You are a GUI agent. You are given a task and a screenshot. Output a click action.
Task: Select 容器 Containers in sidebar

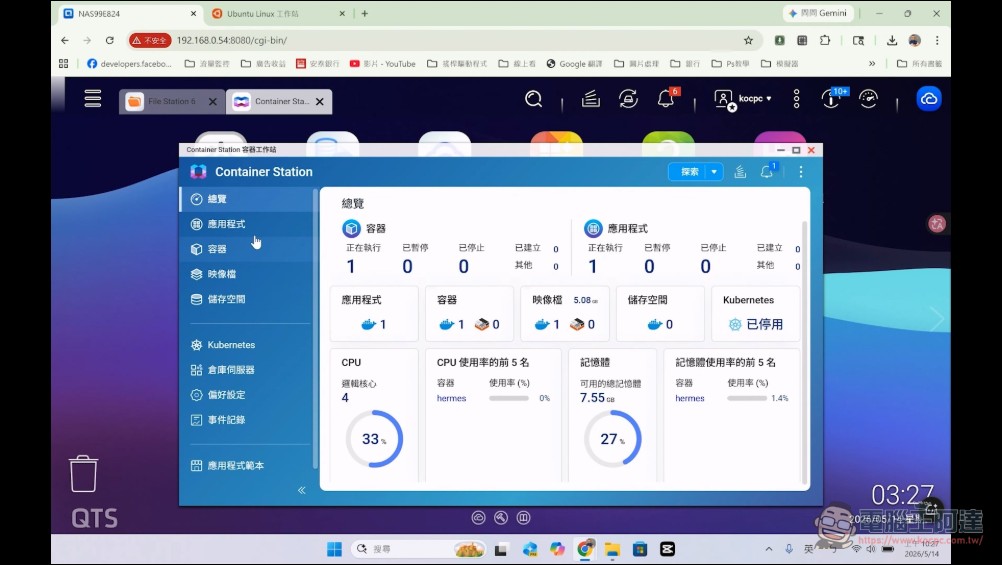pyautogui.click(x=245, y=249)
